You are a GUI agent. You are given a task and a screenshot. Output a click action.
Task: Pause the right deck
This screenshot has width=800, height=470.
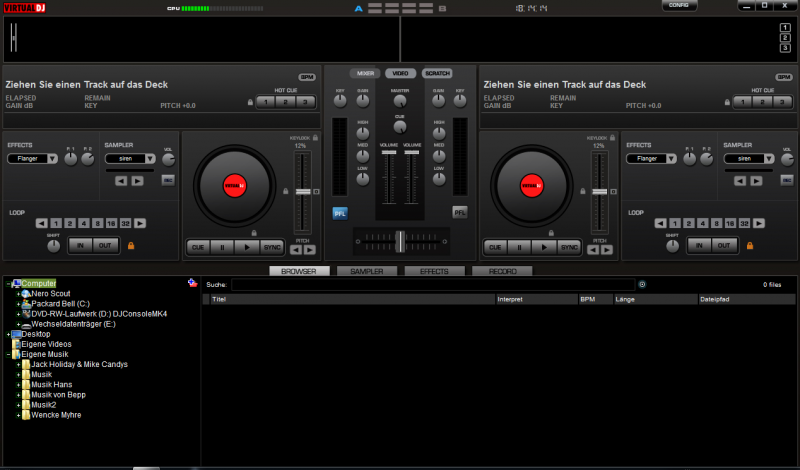pos(520,246)
